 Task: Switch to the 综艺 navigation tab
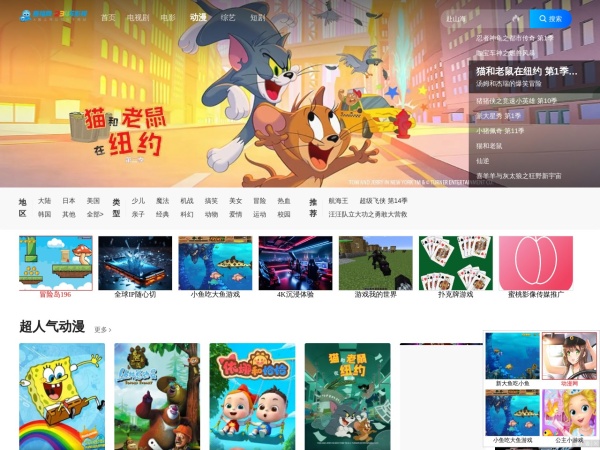pyautogui.click(x=228, y=18)
